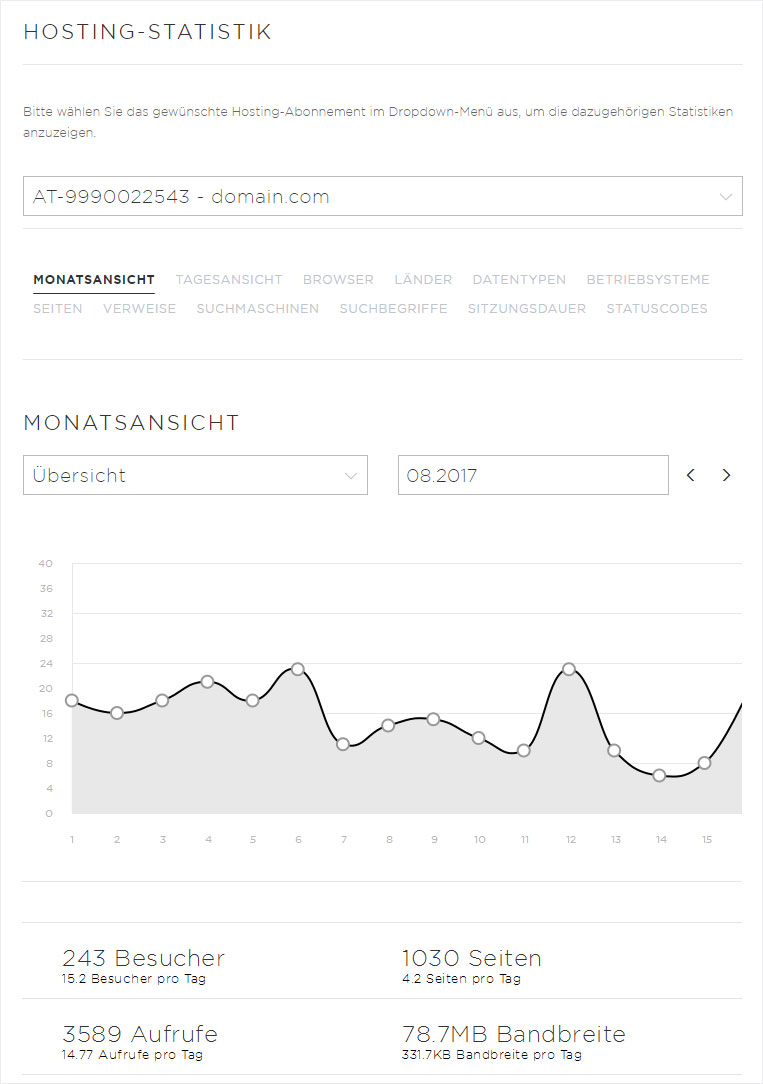Image resolution: width=763 pixels, height=1084 pixels.
Task: Open the Übersicht dropdown
Action: tap(196, 475)
